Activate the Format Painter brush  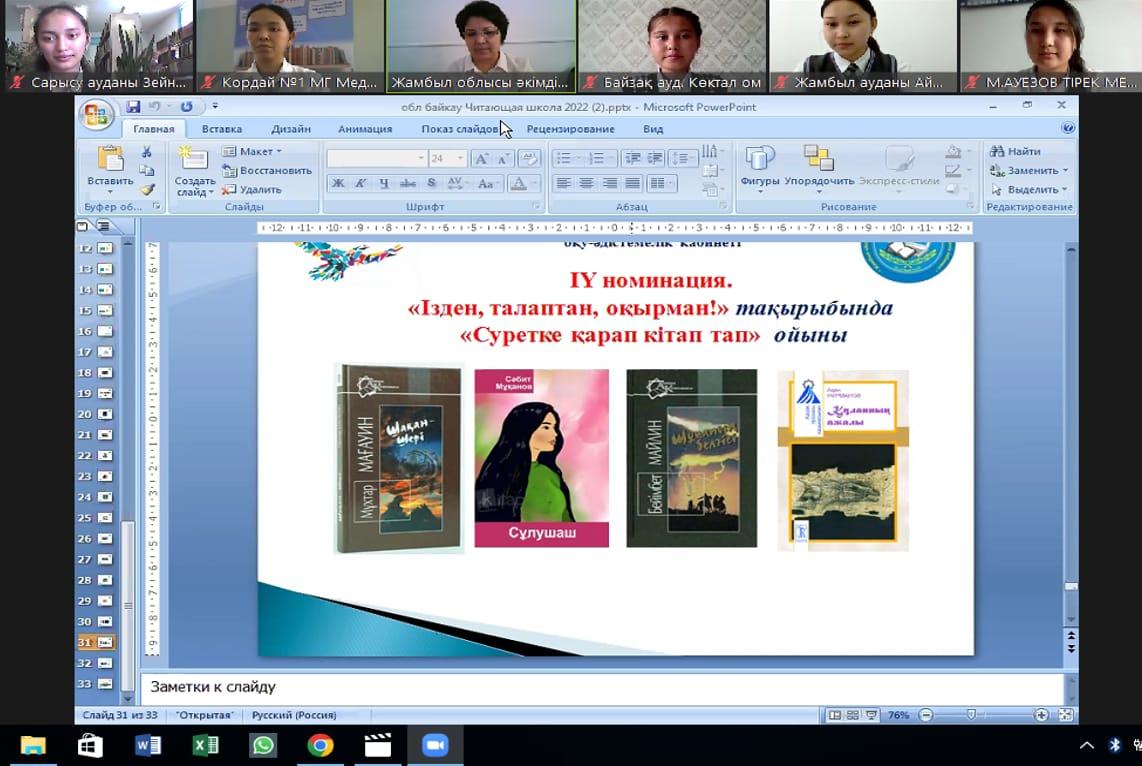[147, 189]
